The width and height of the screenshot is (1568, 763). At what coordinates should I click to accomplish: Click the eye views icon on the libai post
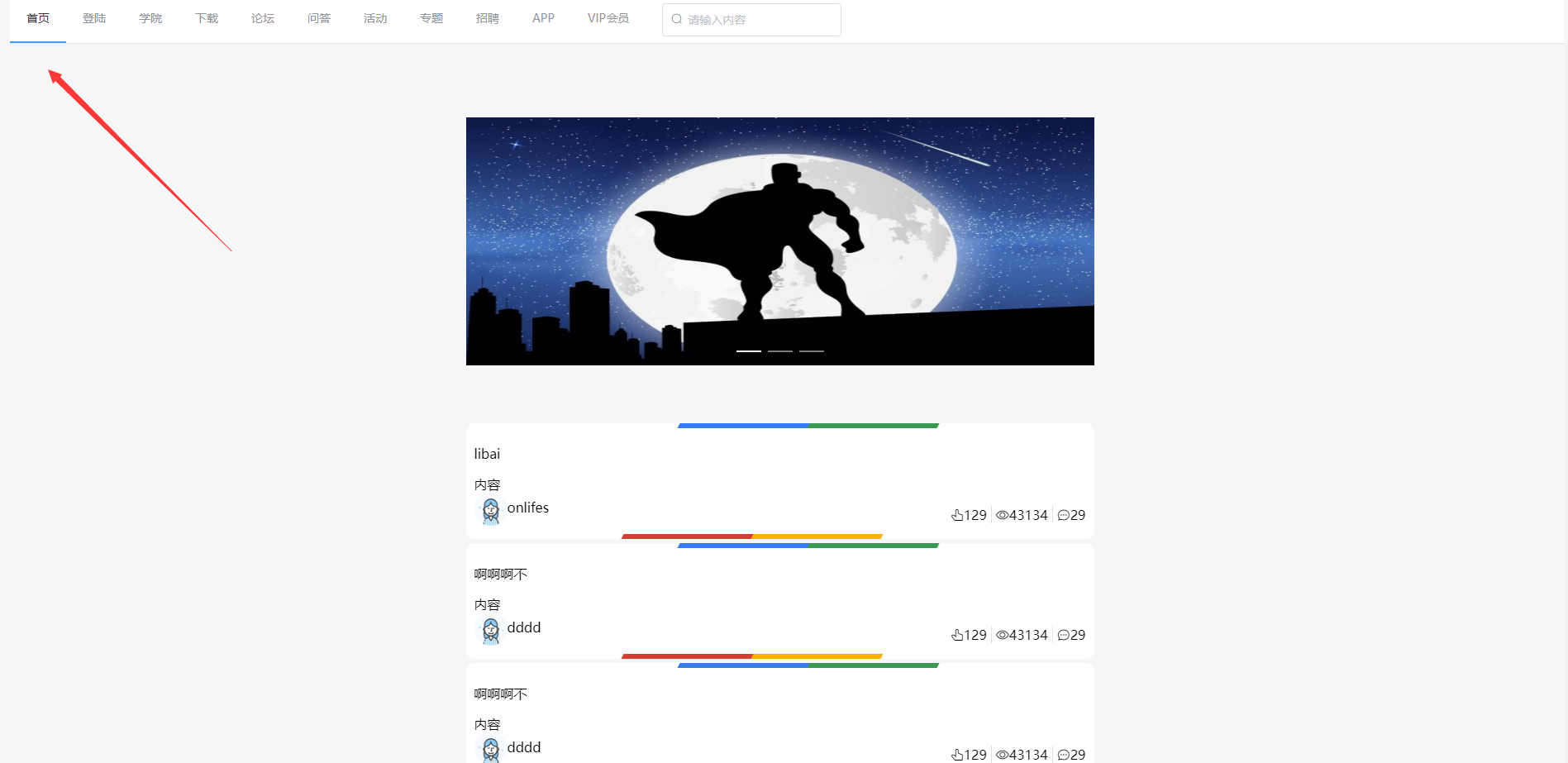1002,515
